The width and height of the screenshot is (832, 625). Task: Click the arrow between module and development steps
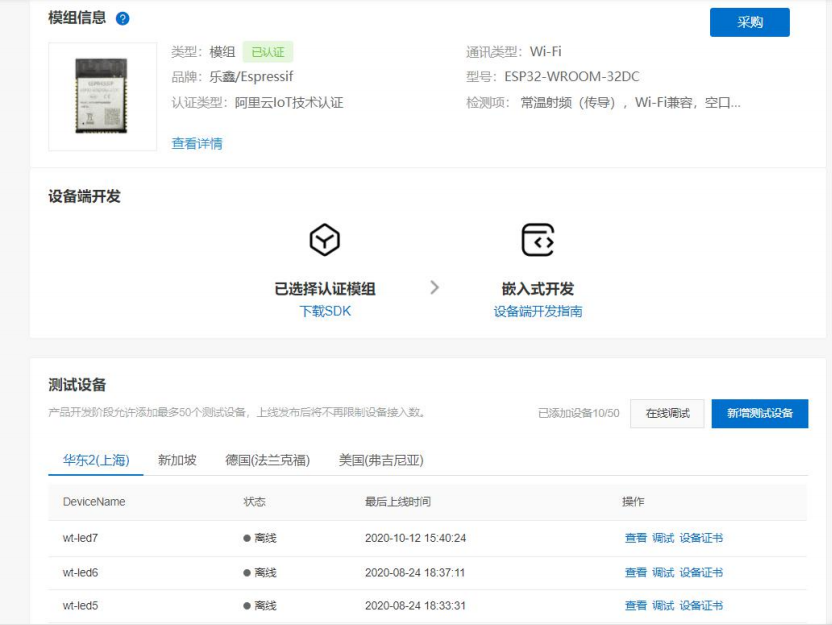[434, 286]
